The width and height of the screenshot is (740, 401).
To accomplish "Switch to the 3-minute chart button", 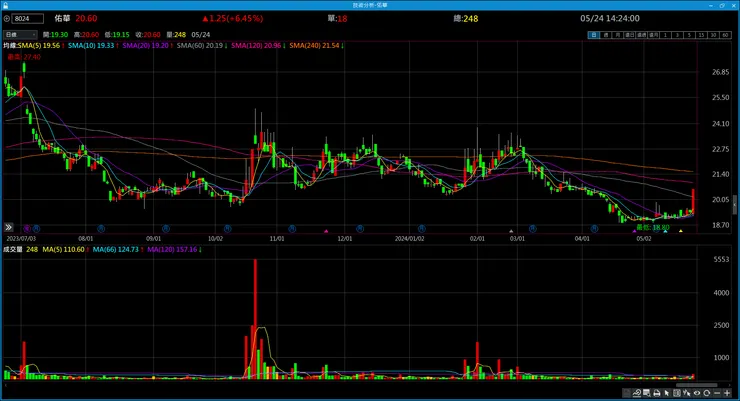I will (678, 35).
